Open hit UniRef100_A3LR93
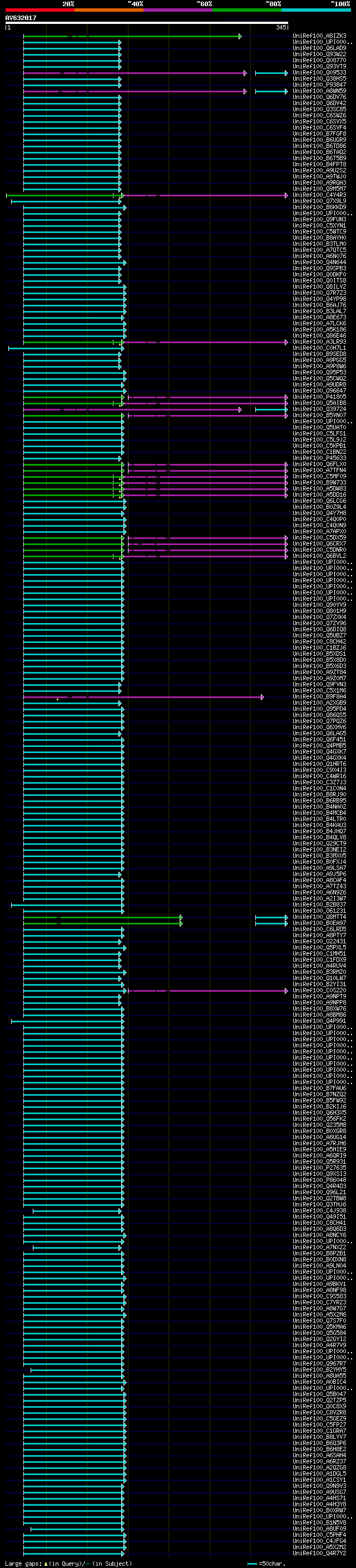356x1568 pixels. [x=319, y=342]
